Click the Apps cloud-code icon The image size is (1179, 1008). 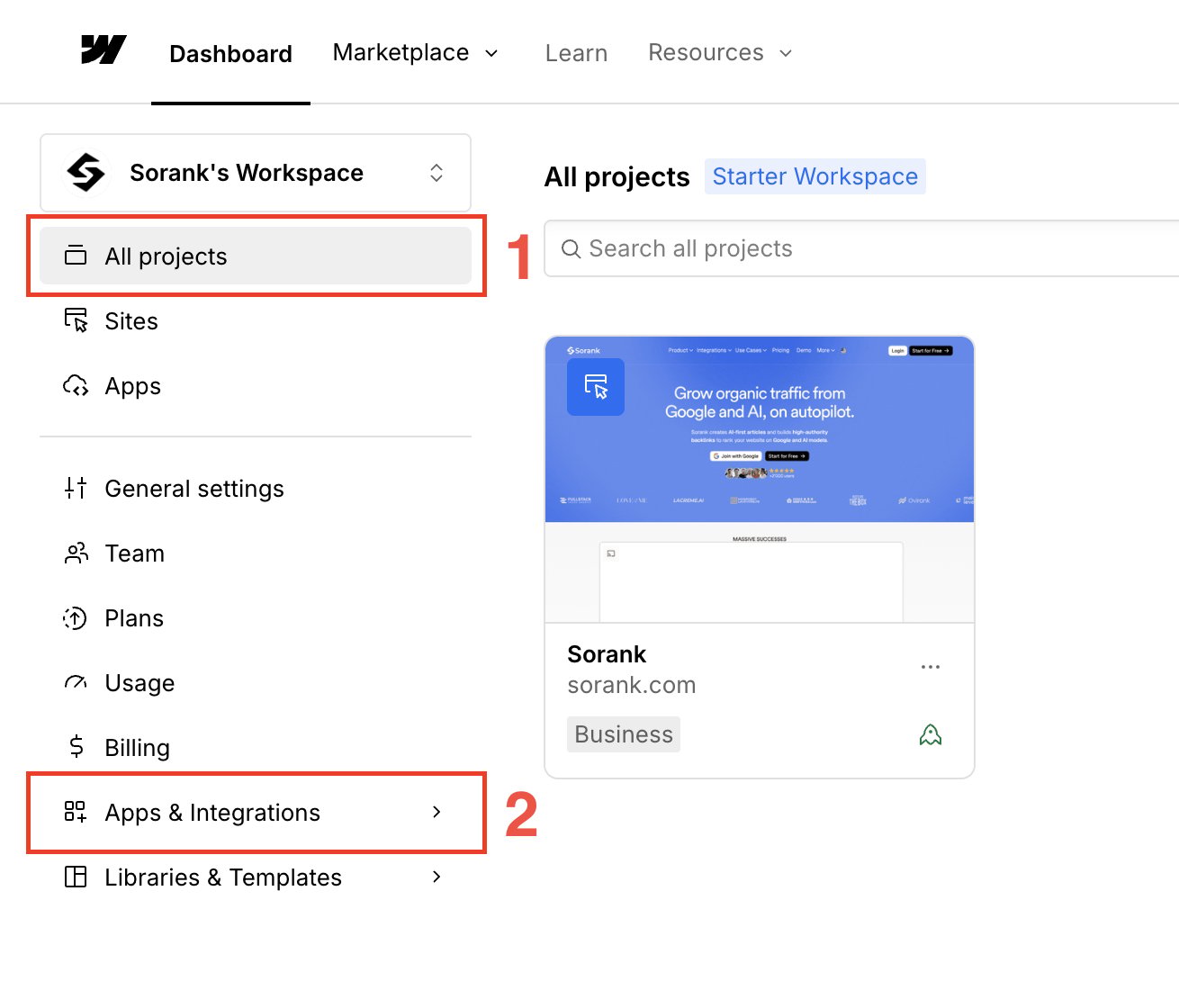pyautogui.click(x=76, y=385)
